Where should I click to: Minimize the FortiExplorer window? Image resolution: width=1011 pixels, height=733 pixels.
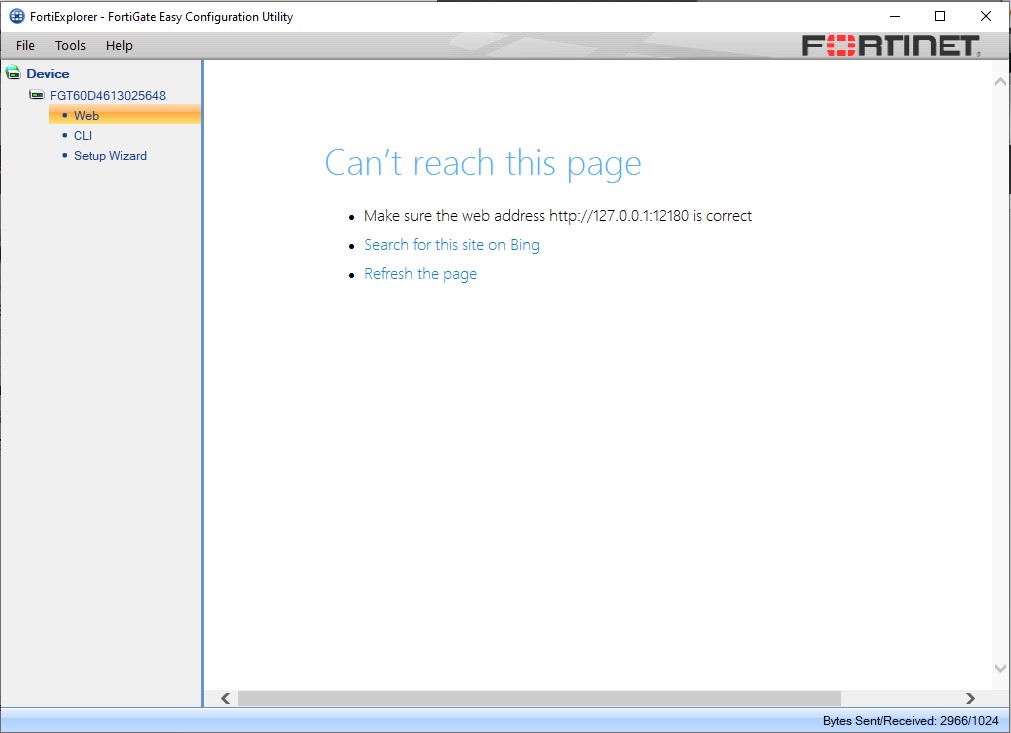point(895,16)
